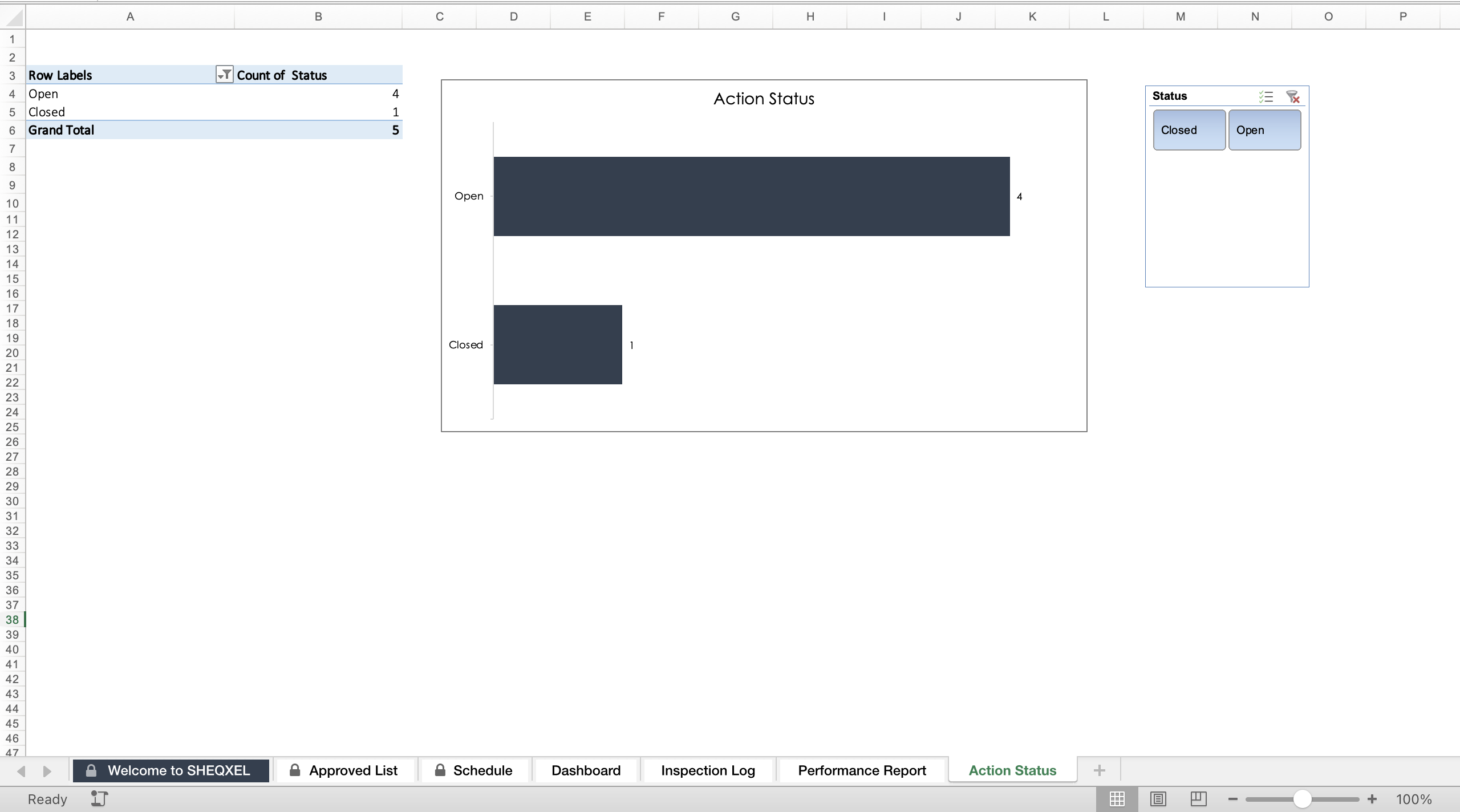Toggle multi-select in Status slicer
The image size is (1460, 812).
(x=1266, y=96)
